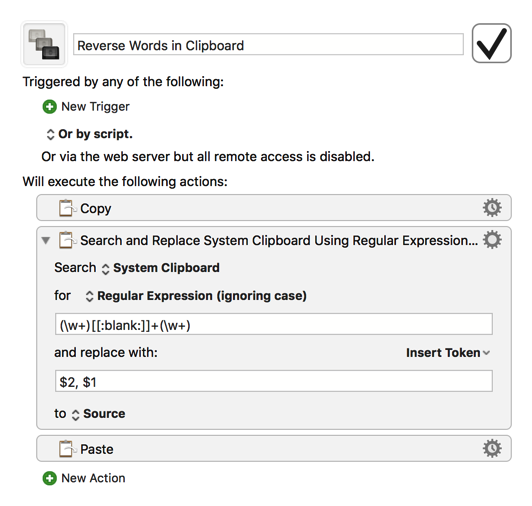This screenshot has height=506, width=532.
Task: Click the New Action label
Action: click(x=93, y=478)
